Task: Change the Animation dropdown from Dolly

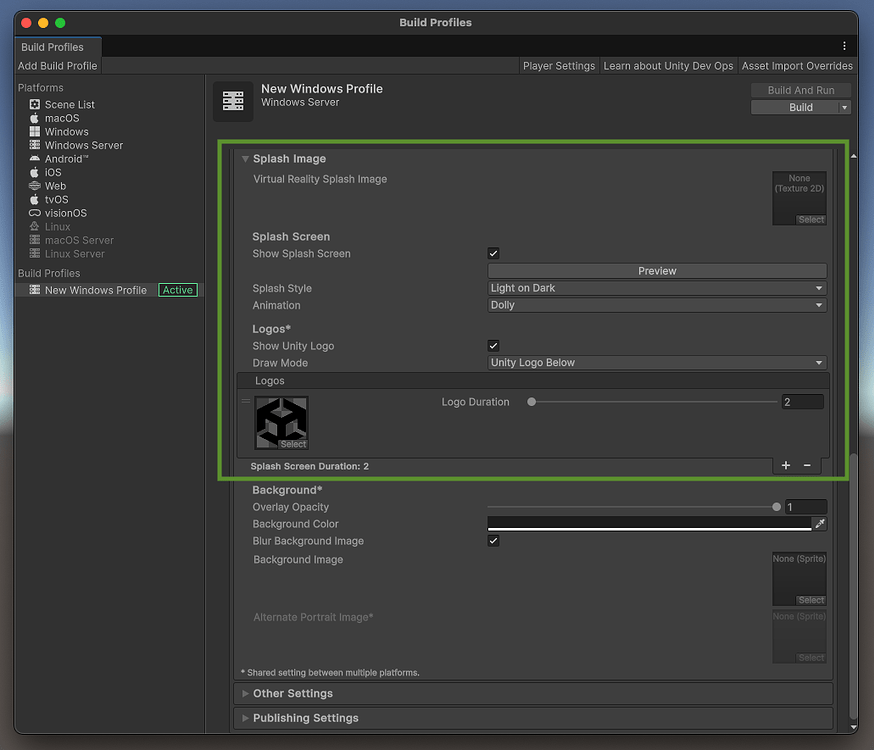Action: coord(657,305)
